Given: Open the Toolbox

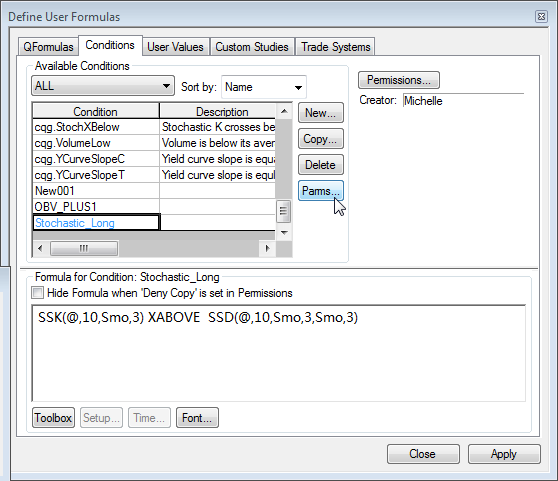Looking at the screenshot, I should click(x=53, y=418).
